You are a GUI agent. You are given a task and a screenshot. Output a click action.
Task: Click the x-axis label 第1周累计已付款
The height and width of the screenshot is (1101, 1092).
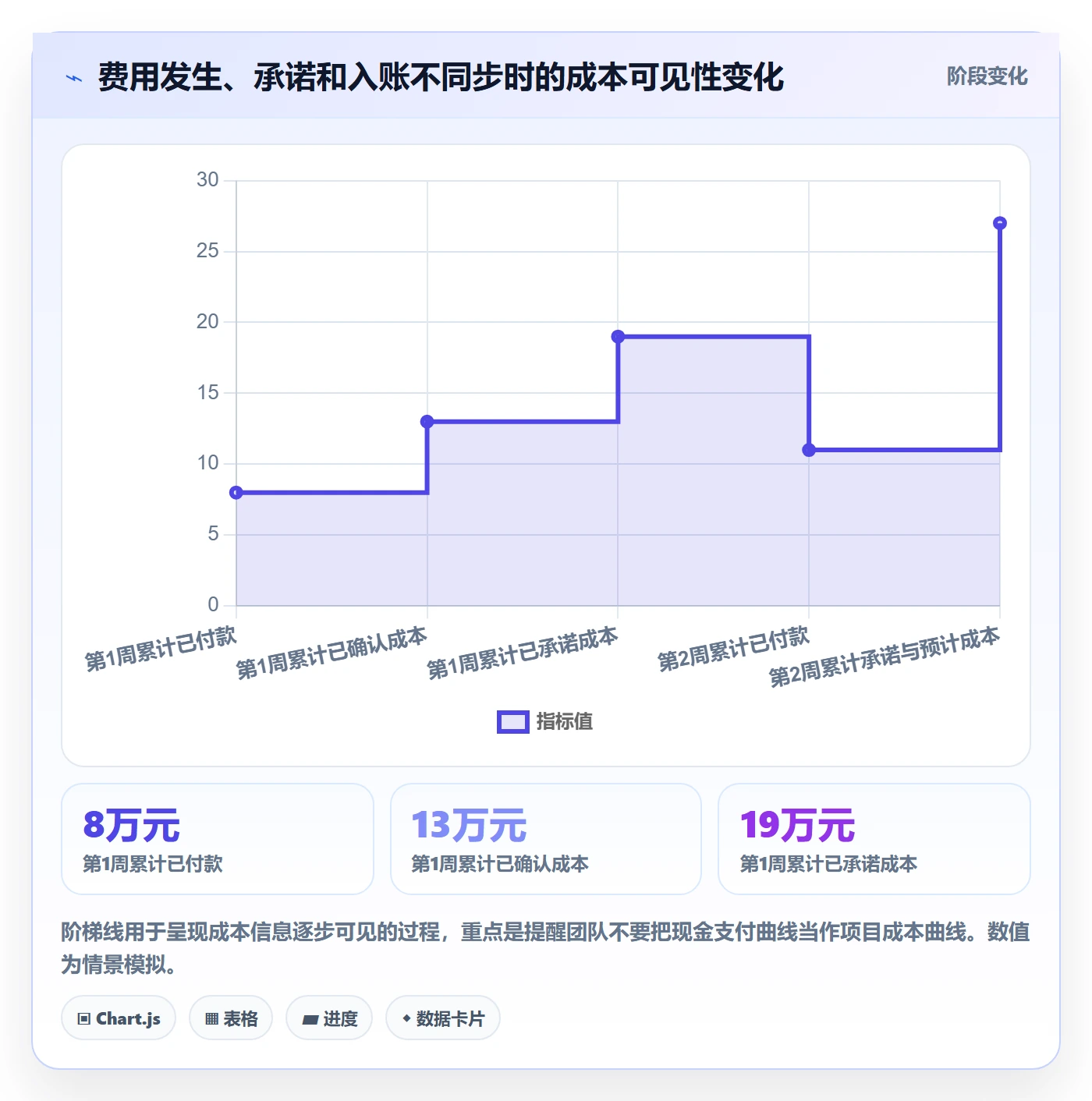[161, 649]
